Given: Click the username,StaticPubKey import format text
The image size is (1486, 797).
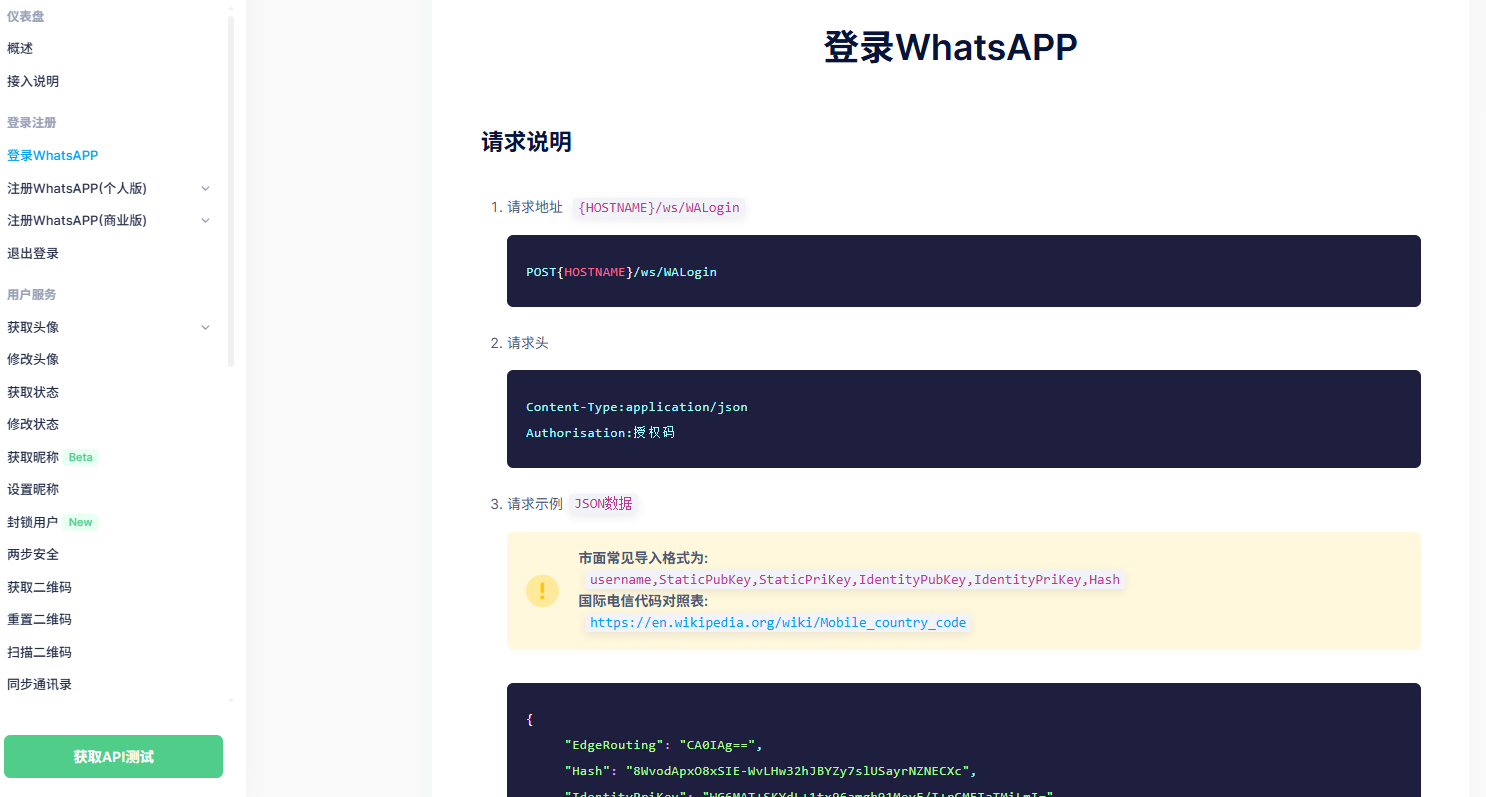Looking at the screenshot, I should 855,579.
